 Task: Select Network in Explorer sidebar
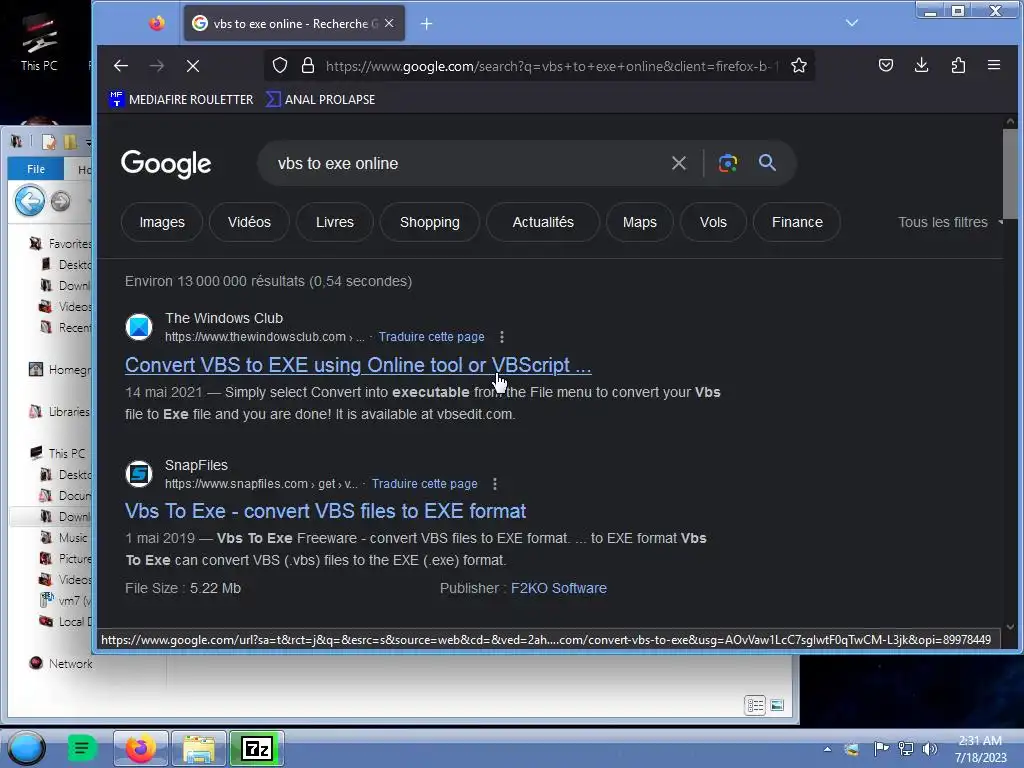61,664
